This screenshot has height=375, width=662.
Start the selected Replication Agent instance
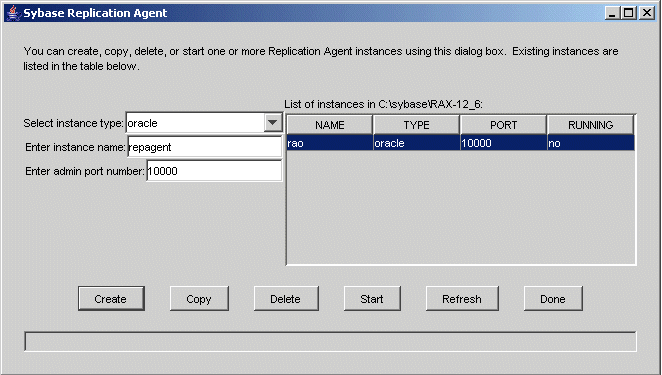pyautogui.click(x=372, y=299)
